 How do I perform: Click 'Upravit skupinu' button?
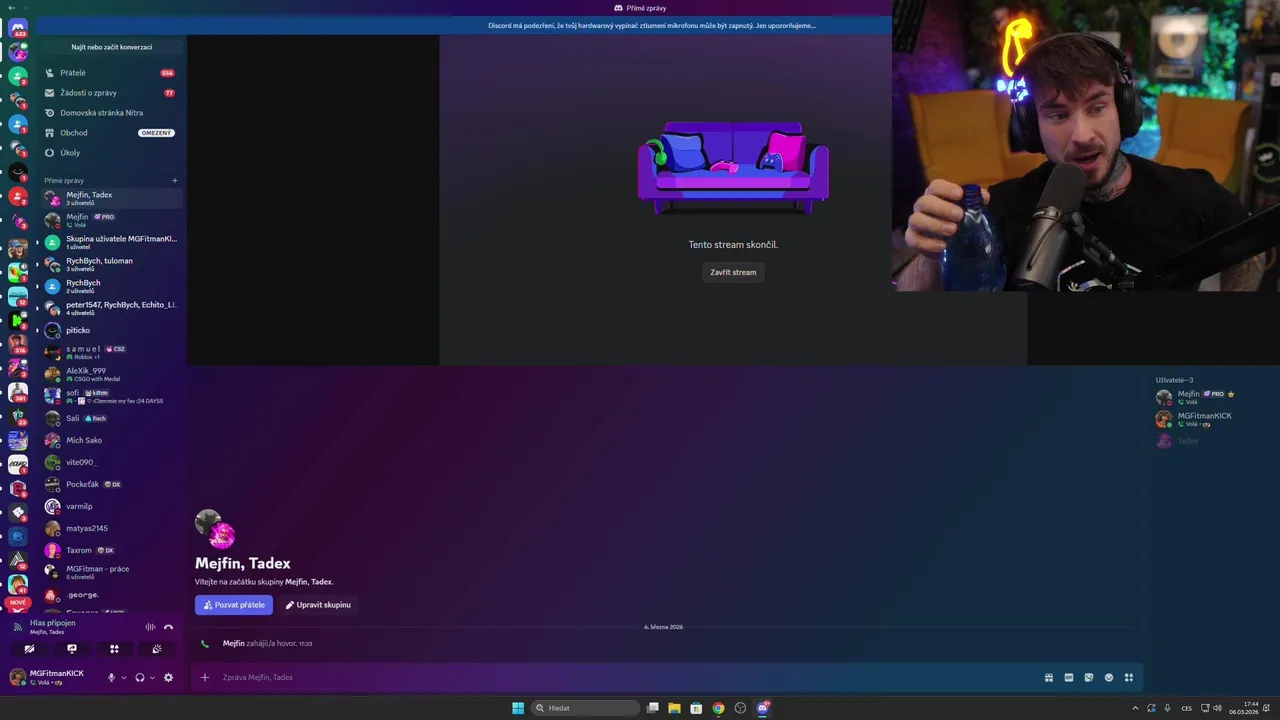pyautogui.click(x=318, y=605)
